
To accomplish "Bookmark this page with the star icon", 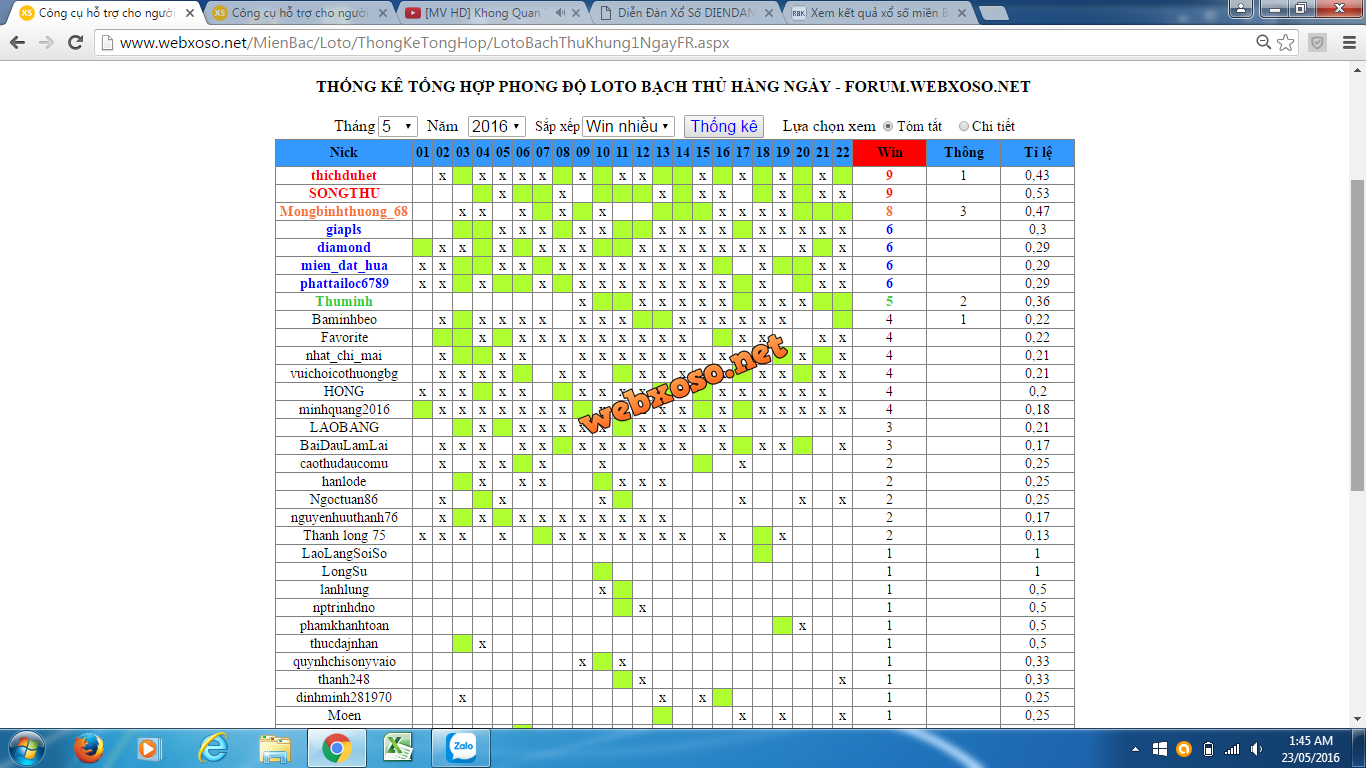I will click(x=1286, y=43).
